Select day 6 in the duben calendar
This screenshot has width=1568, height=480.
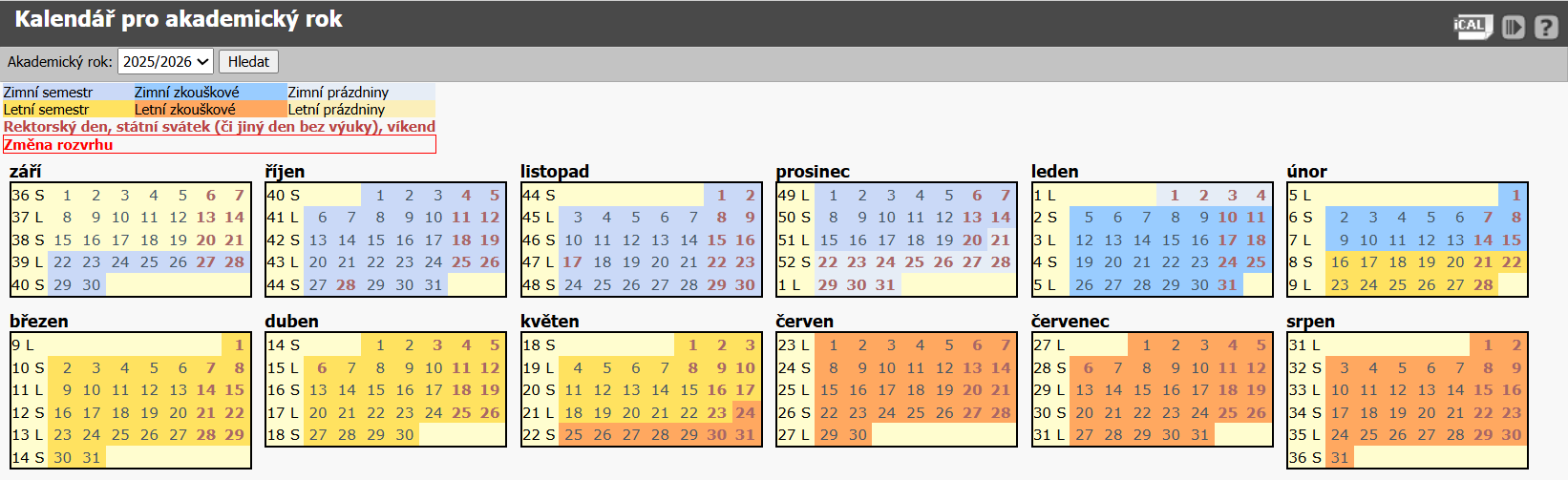tap(322, 367)
